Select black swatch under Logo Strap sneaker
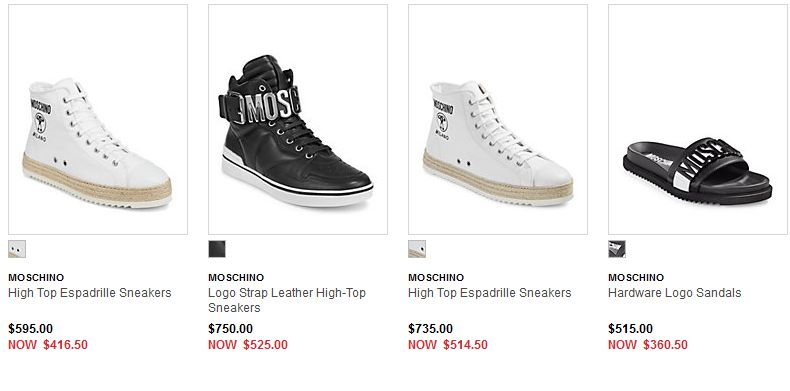 tap(217, 249)
